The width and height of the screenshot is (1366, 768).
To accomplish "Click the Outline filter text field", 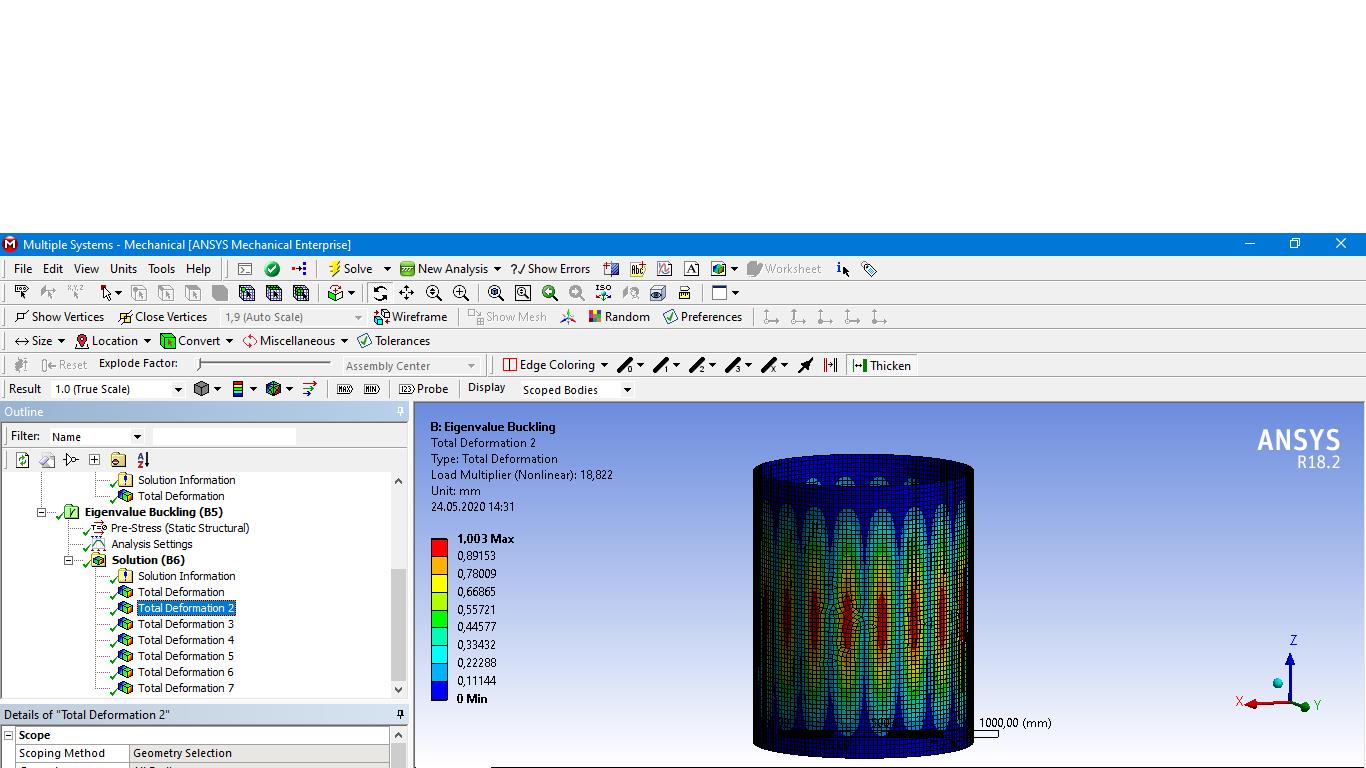I will tap(224, 436).
